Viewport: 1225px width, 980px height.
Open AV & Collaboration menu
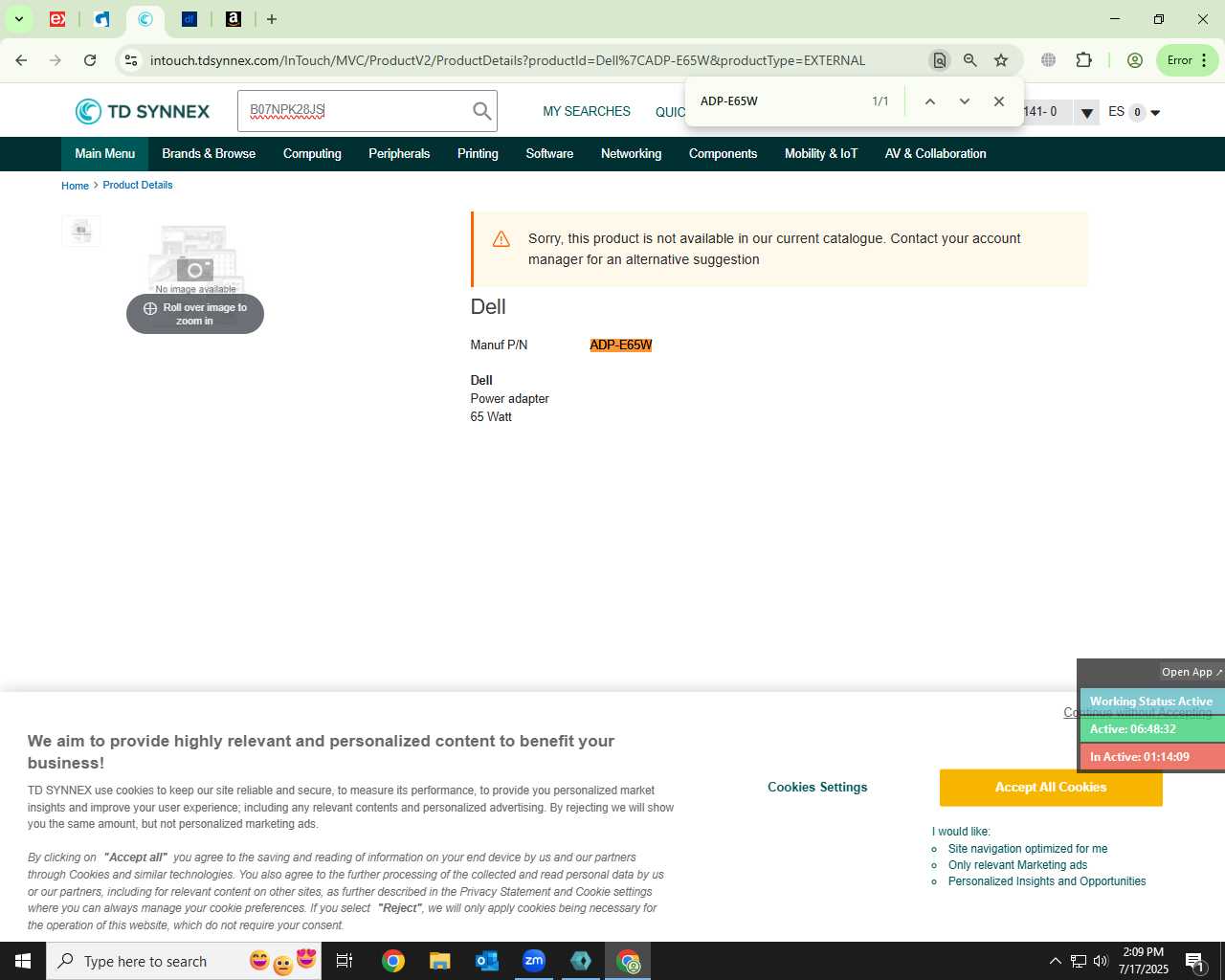[x=935, y=154]
